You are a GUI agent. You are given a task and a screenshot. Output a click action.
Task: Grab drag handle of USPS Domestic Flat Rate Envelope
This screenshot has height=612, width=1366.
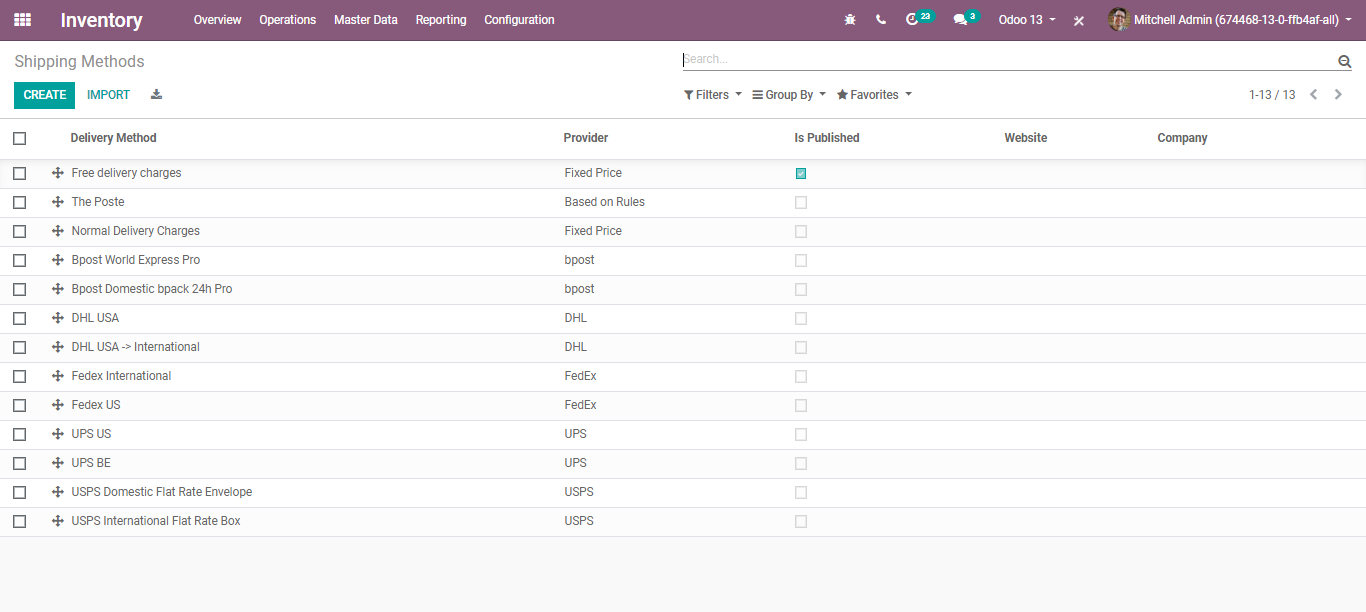(58, 492)
